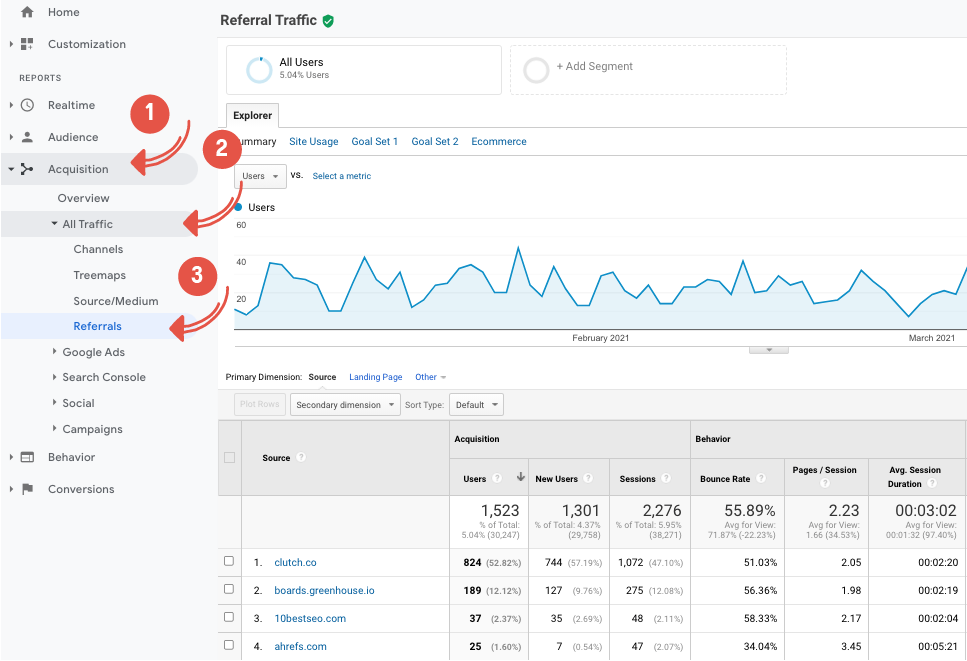Viewport: 967px width, 661px height.
Task: Click the Conversions flag icon
Action: tap(27, 489)
